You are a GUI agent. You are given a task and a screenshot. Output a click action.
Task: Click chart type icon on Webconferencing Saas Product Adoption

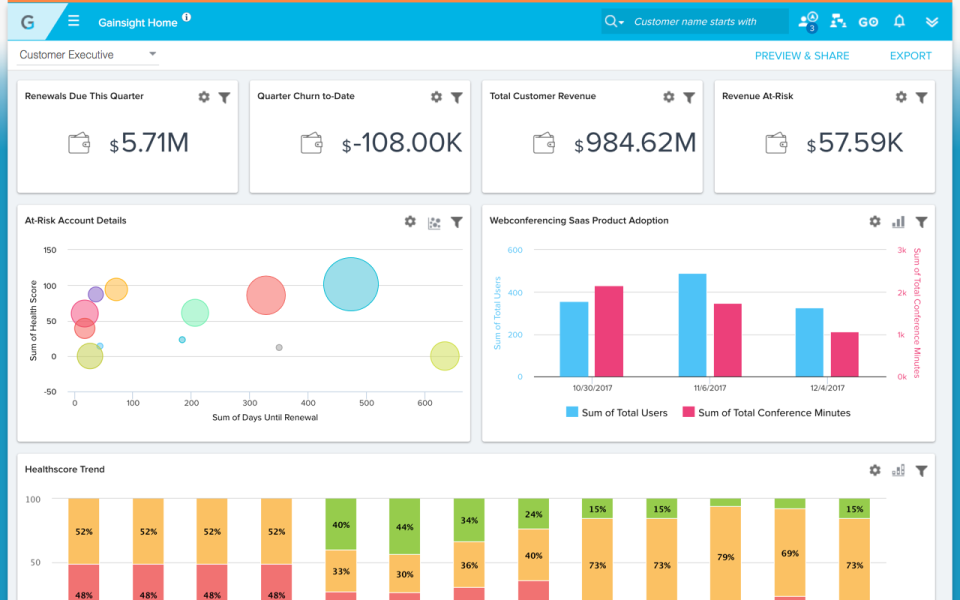click(x=897, y=222)
